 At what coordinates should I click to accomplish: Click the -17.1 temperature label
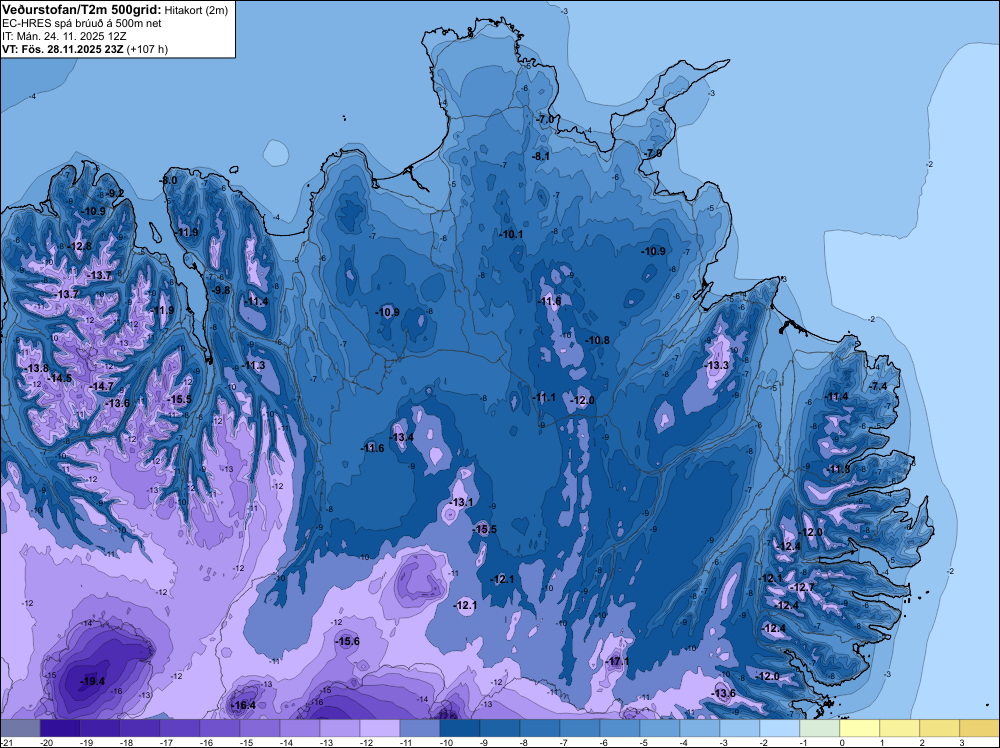coord(617,661)
